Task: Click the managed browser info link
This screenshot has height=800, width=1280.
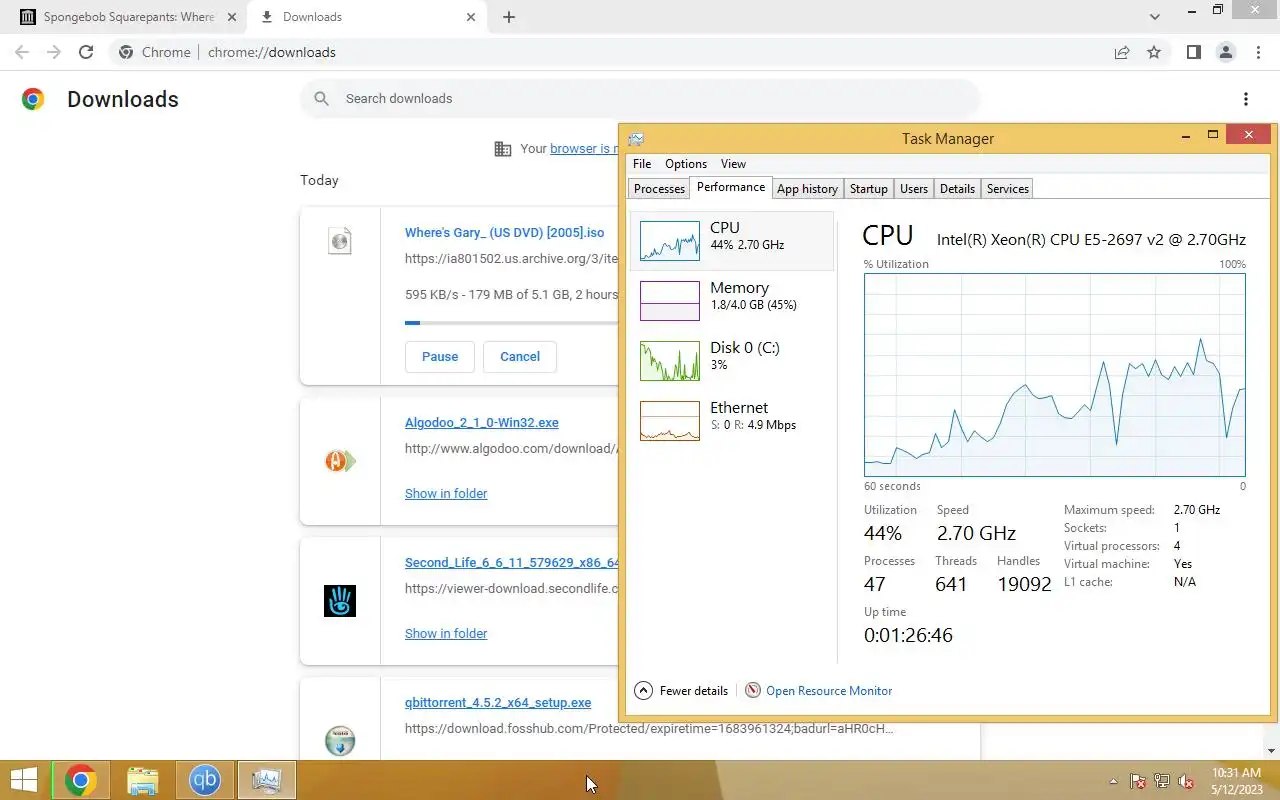Action: point(584,148)
